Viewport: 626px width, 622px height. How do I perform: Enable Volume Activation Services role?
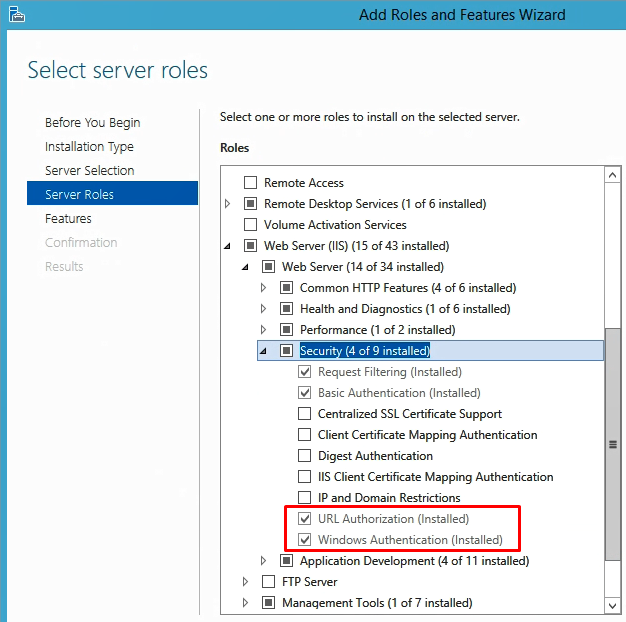[251, 225]
